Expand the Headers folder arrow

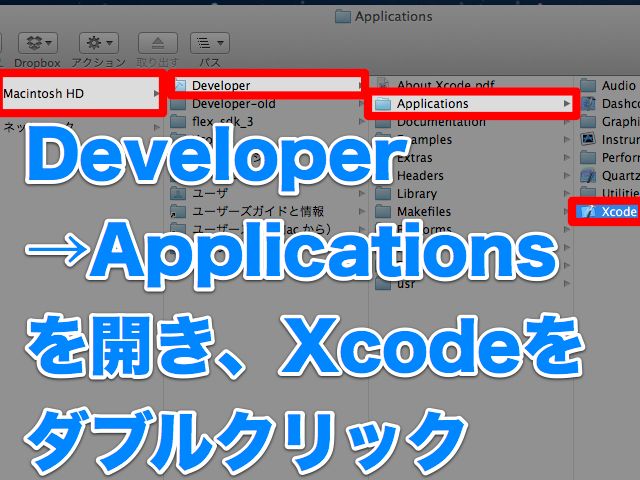pyautogui.click(x=567, y=176)
